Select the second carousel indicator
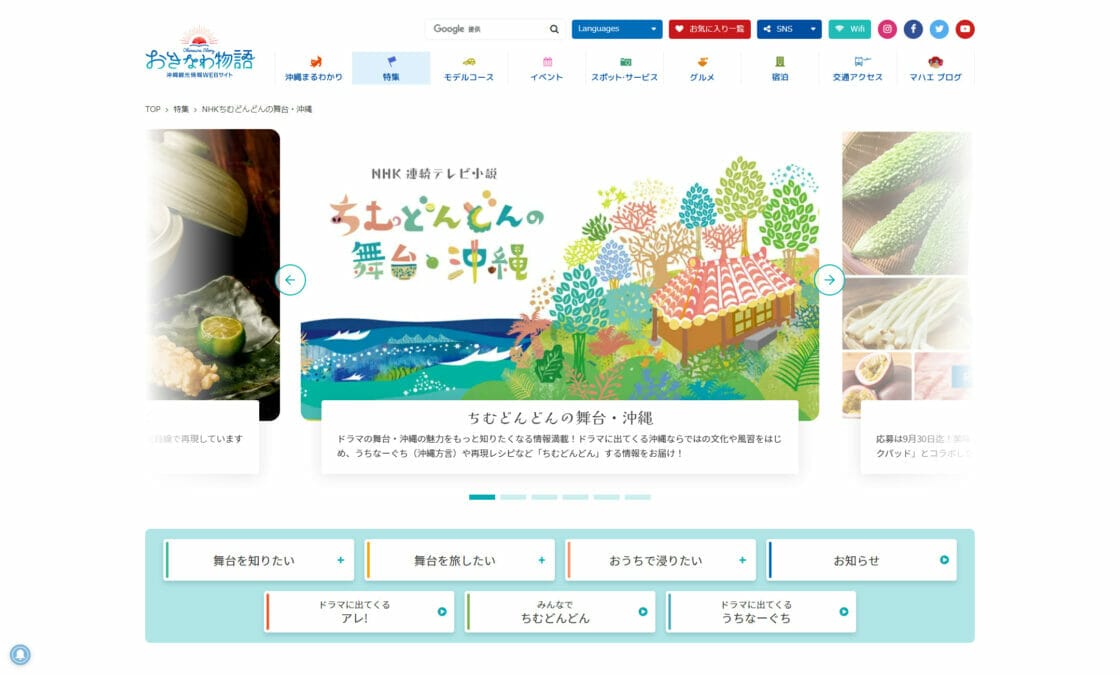Viewport: 1120px width, 675px height. 513,497
